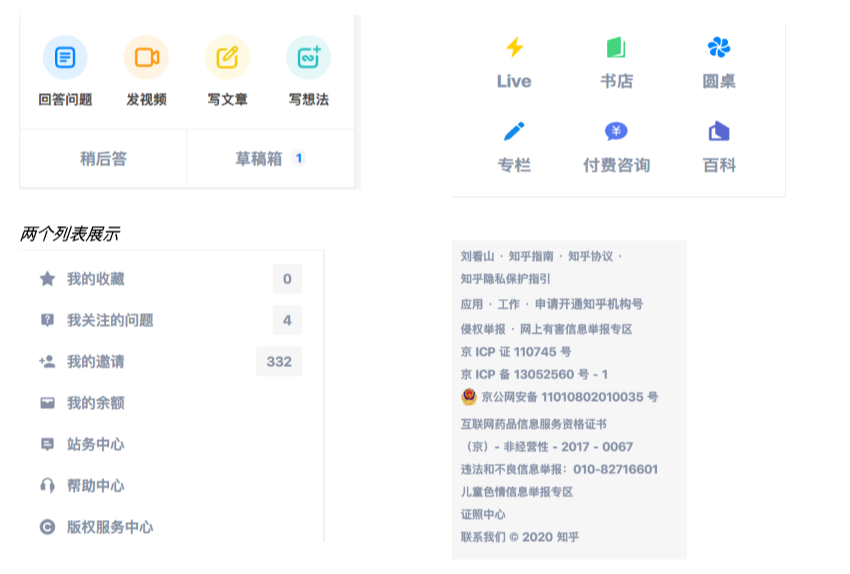850x574 pixels.
Task: Click the 发视频 label
Action: click(x=146, y=100)
